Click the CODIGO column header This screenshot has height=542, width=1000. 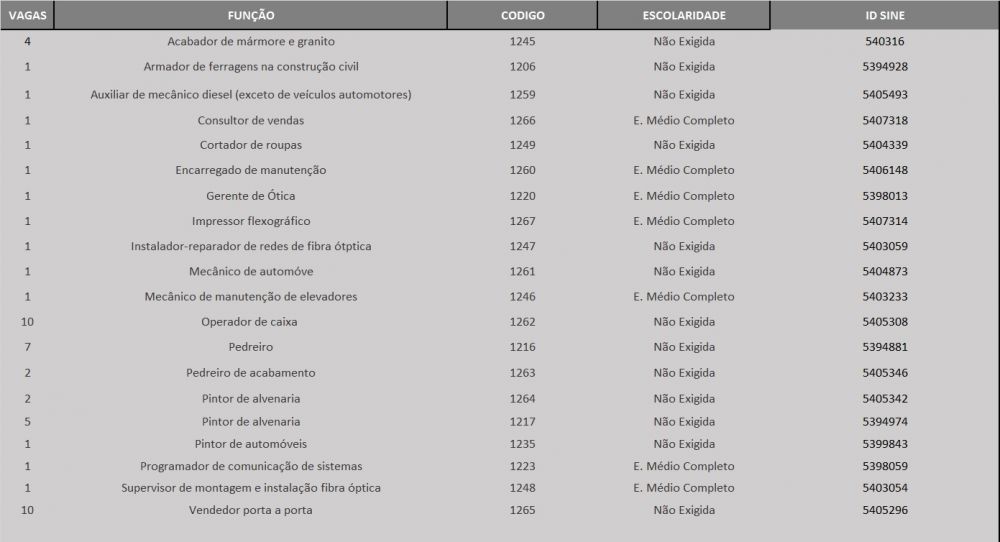pyautogui.click(x=522, y=16)
